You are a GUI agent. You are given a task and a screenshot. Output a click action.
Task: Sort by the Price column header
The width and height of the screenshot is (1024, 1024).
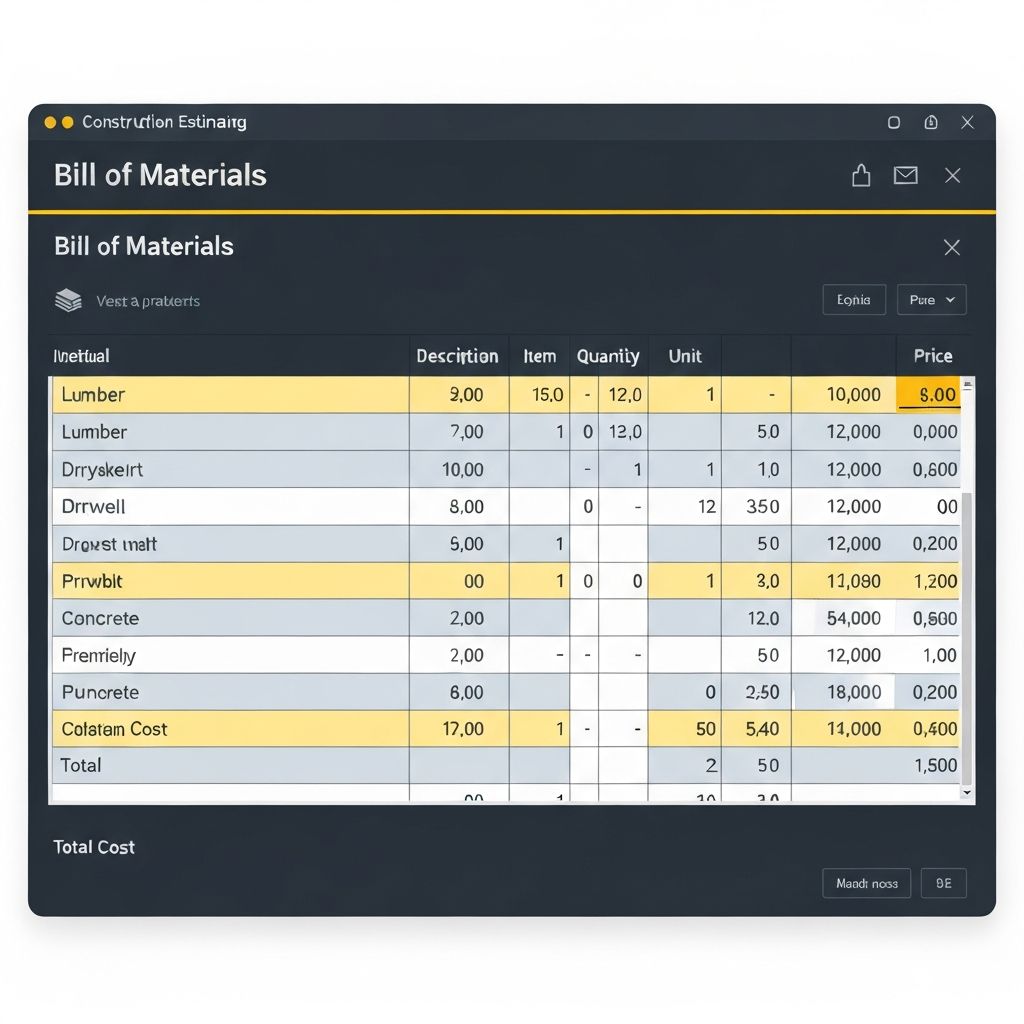[x=932, y=356]
